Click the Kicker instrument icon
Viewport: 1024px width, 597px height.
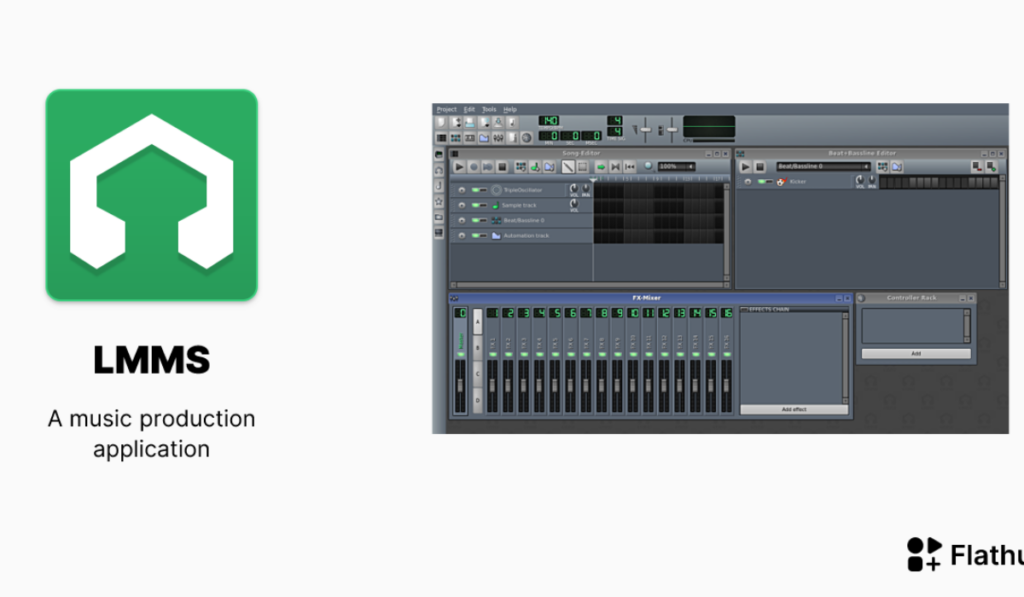click(x=782, y=182)
